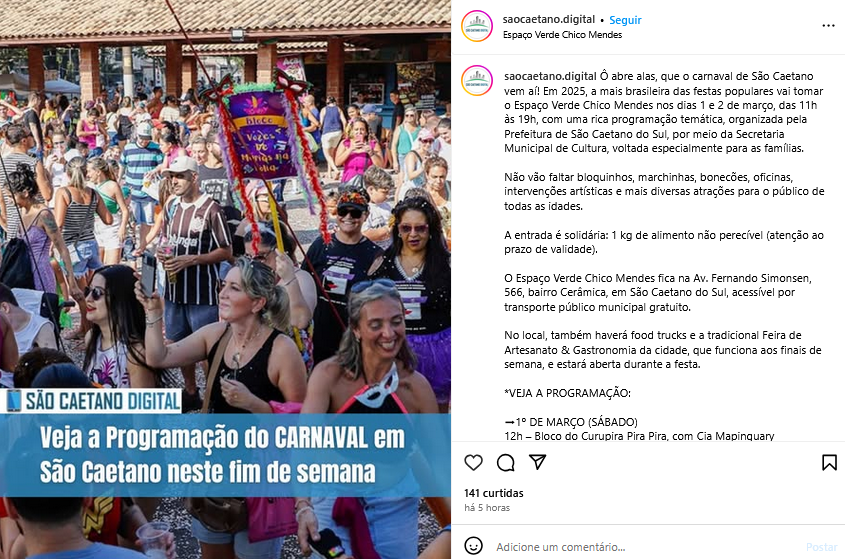
Task: Follow the account via Seguir
Action: [x=625, y=20]
